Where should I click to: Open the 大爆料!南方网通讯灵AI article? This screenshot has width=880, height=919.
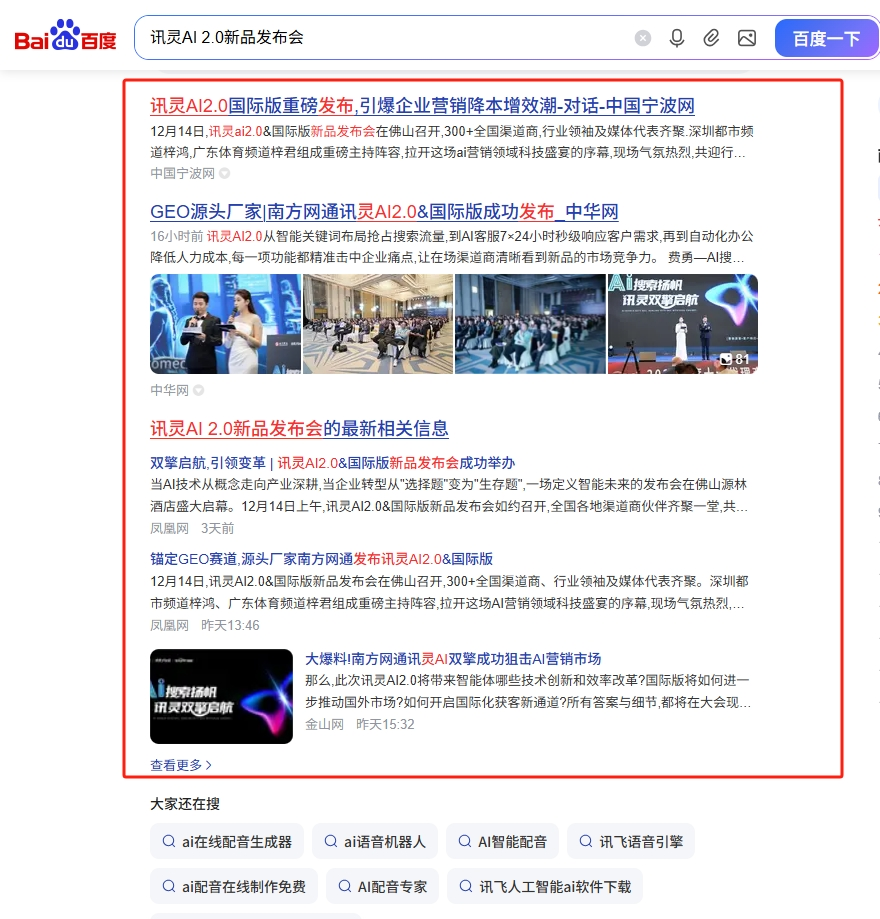[x=453, y=659]
